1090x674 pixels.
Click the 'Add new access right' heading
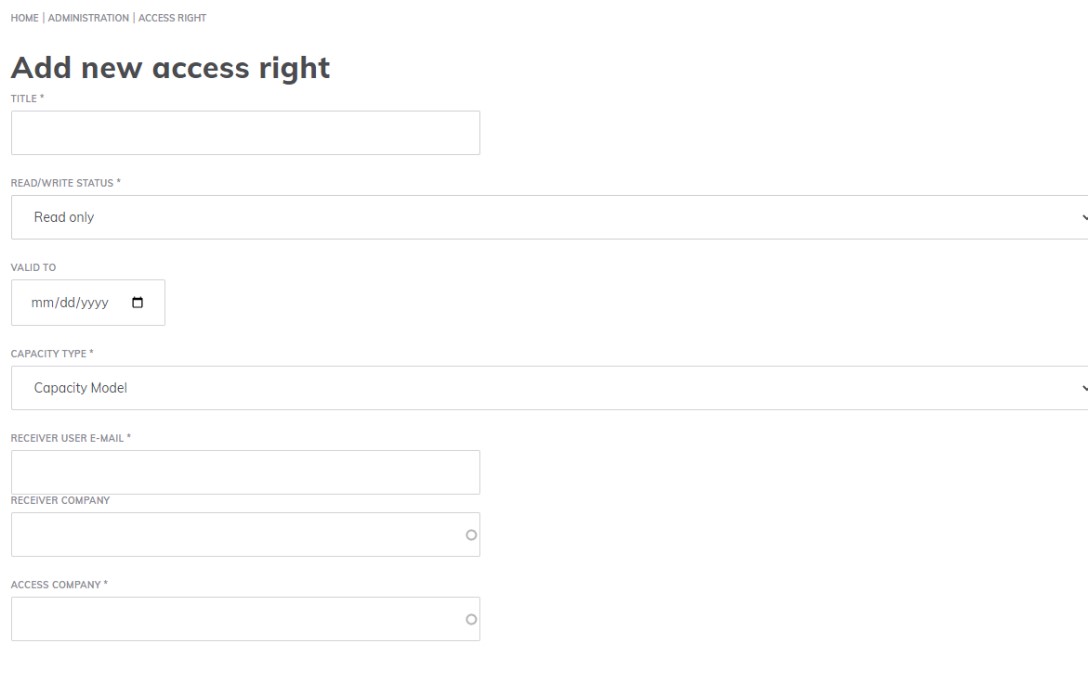click(169, 68)
